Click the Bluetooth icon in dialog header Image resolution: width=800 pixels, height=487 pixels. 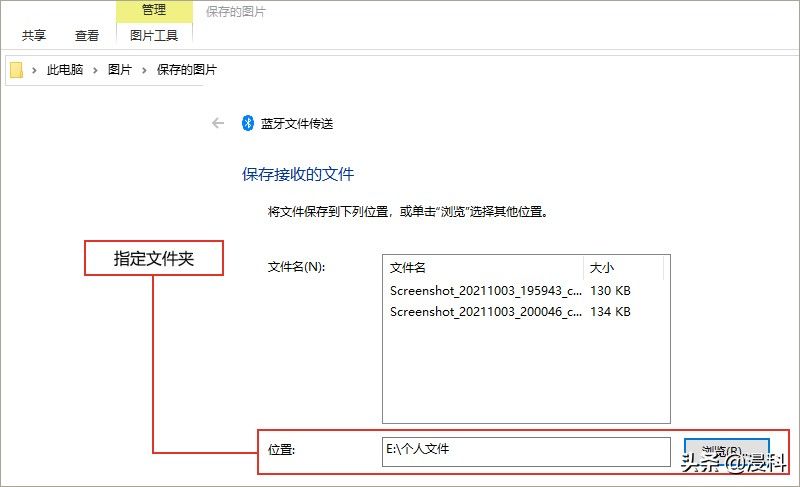247,124
